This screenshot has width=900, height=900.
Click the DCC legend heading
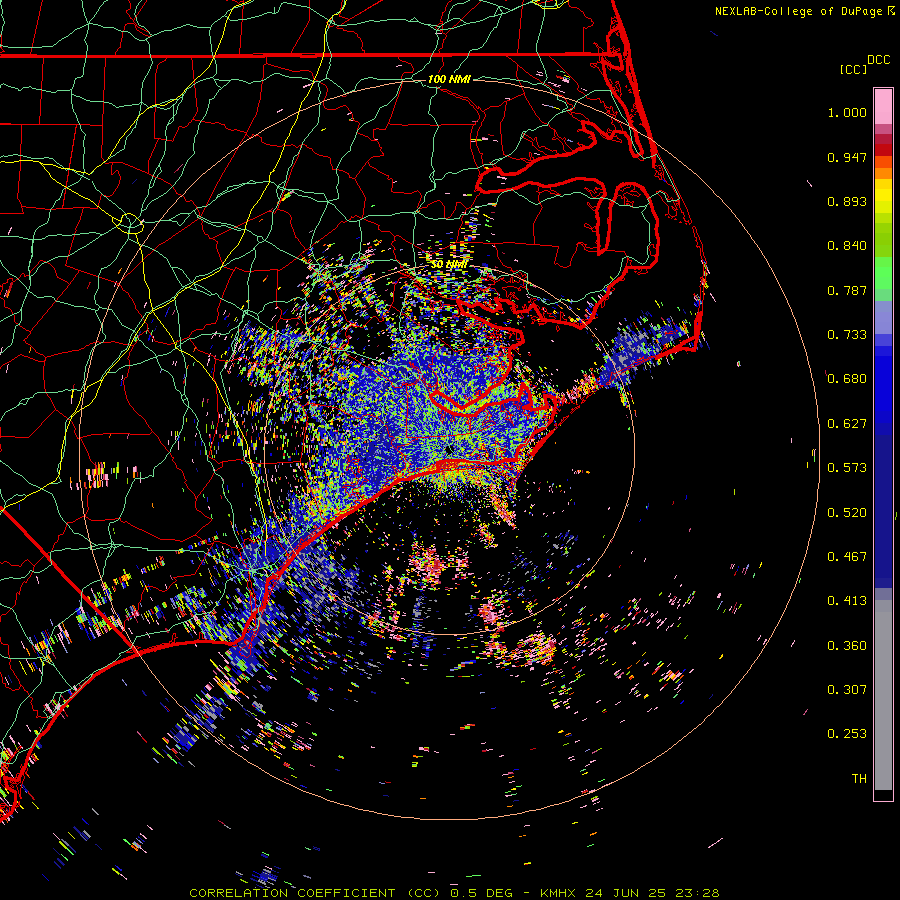pos(879,60)
